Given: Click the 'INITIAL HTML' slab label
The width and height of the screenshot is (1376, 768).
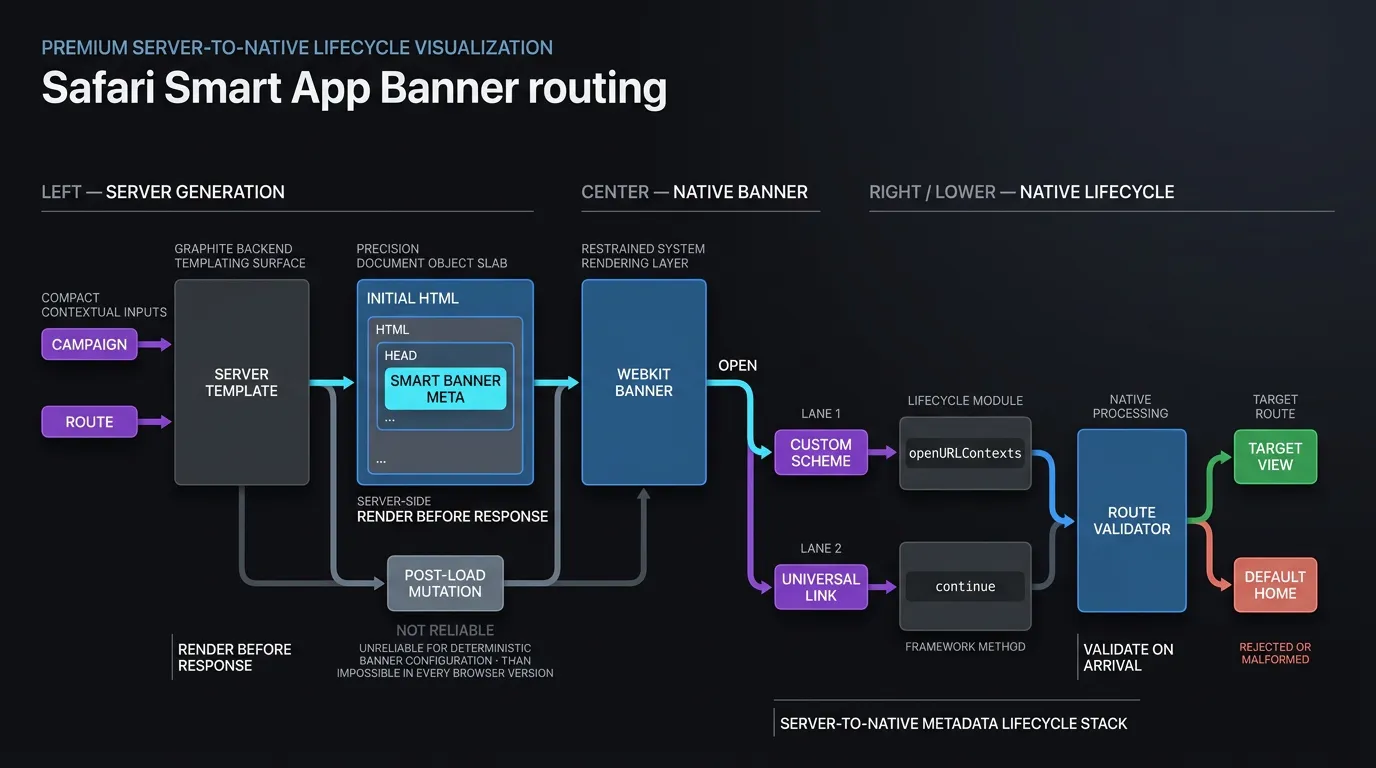Looking at the screenshot, I should point(412,298).
